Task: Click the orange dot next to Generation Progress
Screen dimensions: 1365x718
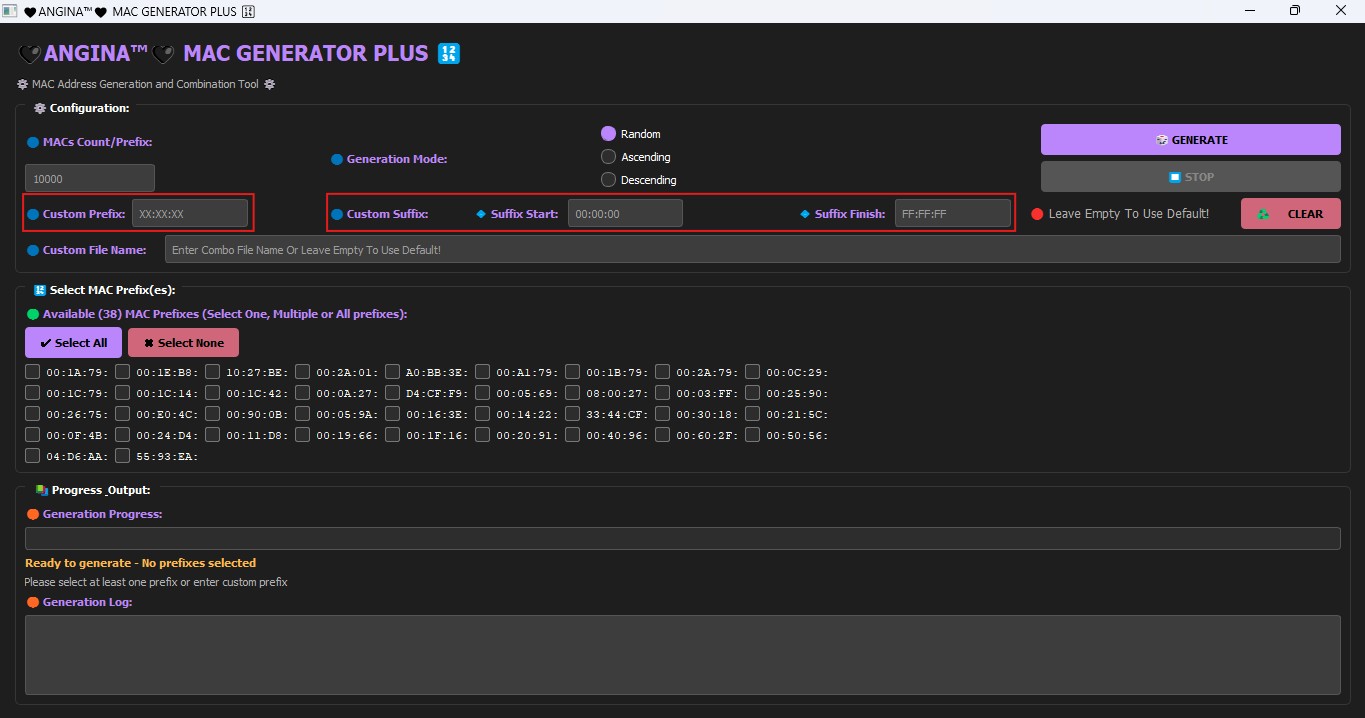Action: (33, 514)
